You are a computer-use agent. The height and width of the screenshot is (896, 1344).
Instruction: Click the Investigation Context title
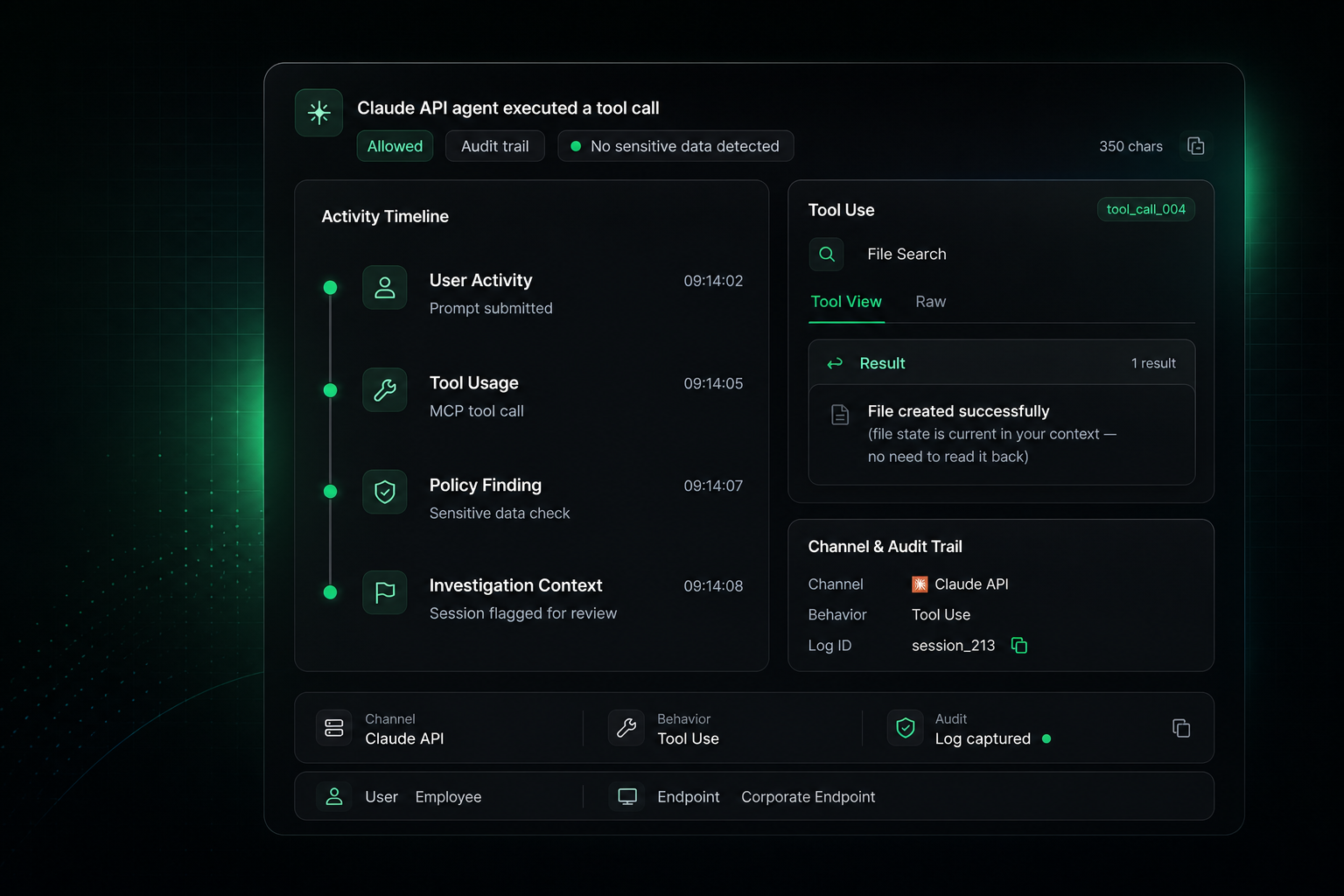[x=515, y=585]
